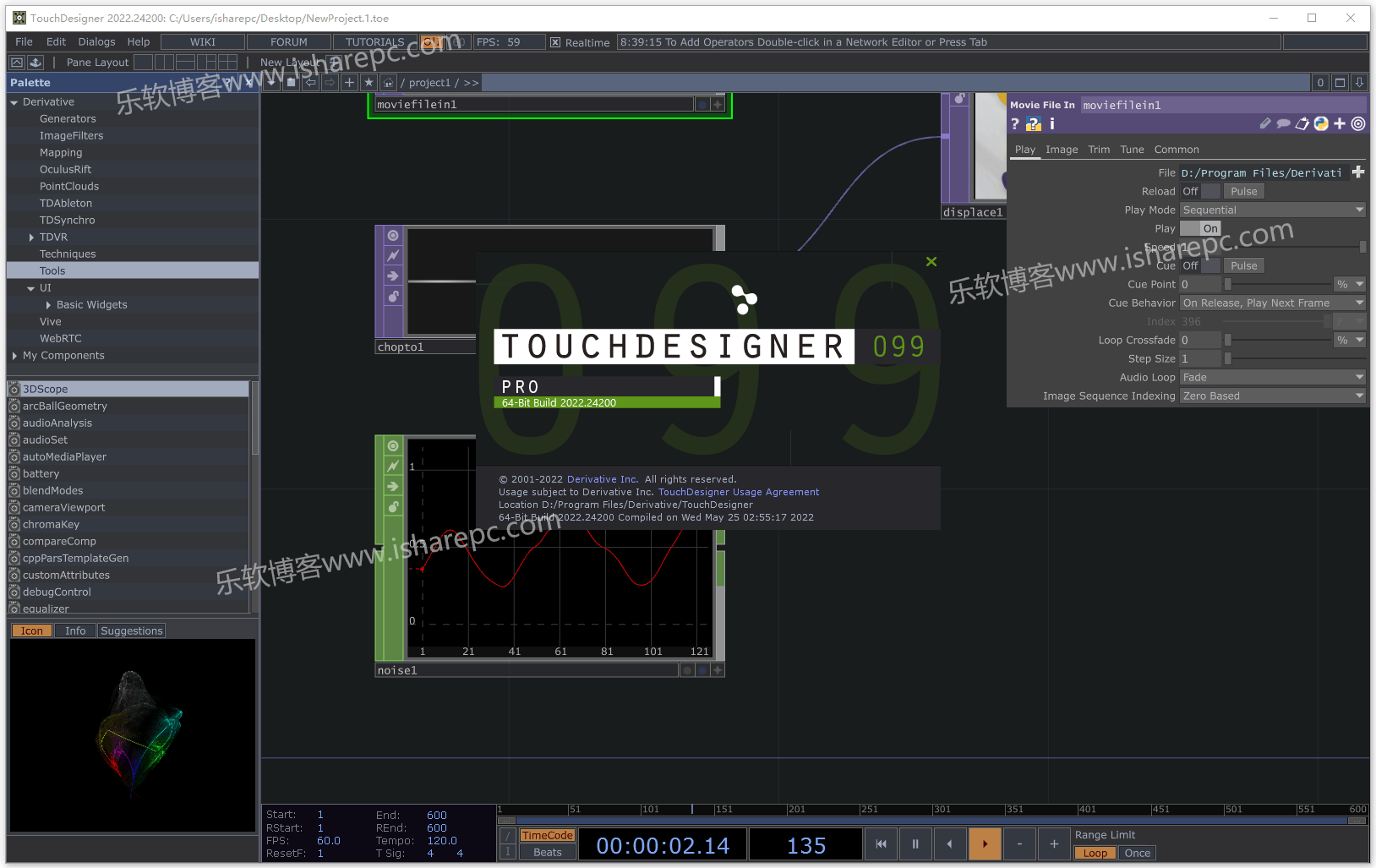Close the TouchDesigner splash screen

point(931,262)
